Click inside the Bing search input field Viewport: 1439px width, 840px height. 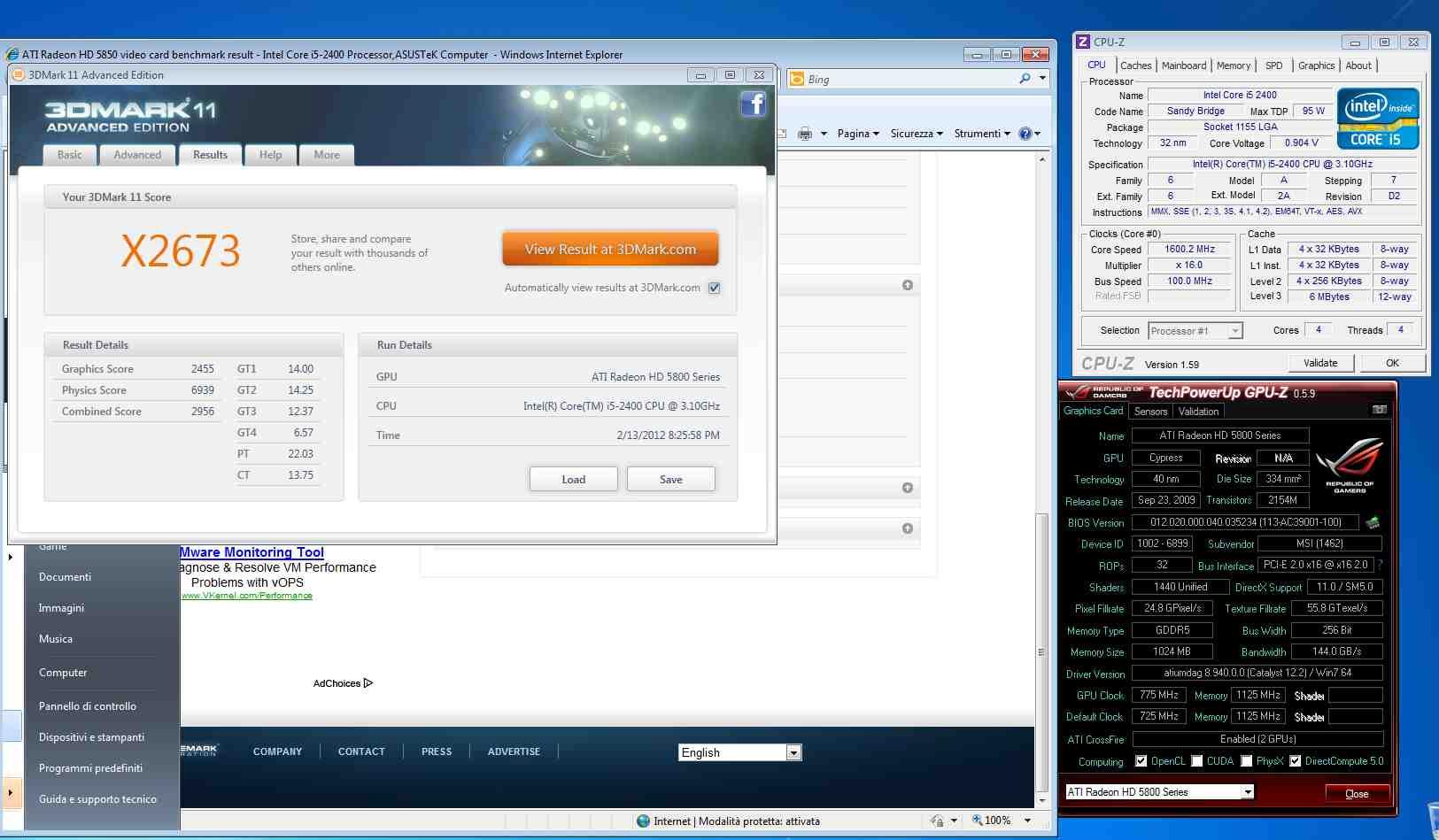pos(908,80)
